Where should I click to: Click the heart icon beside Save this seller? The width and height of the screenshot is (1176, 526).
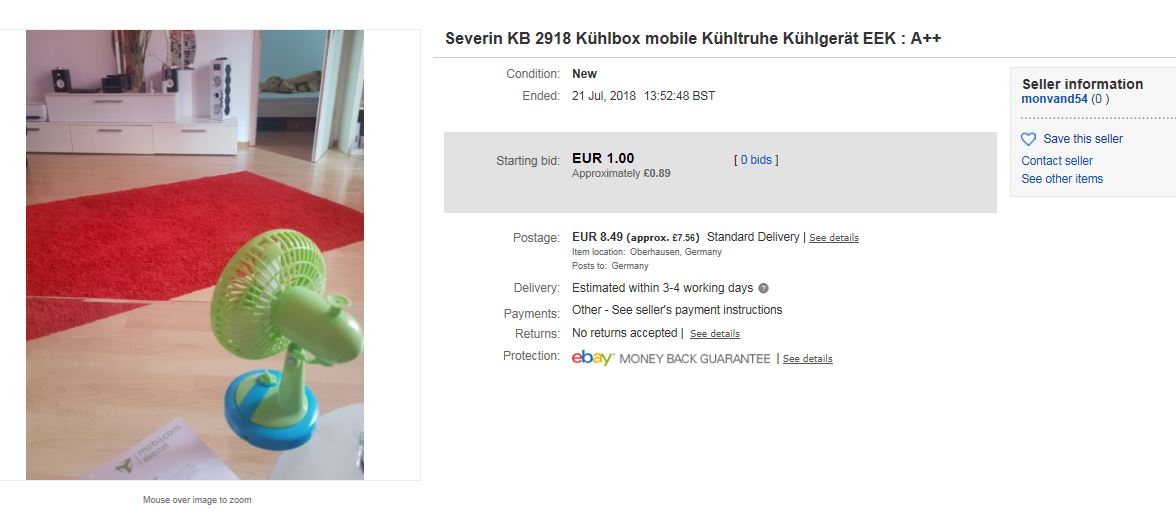[x=1028, y=139]
